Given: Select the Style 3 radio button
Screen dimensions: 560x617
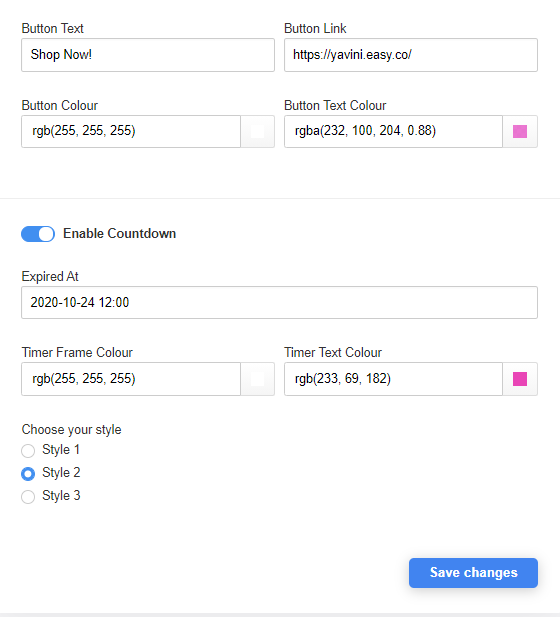Looking at the screenshot, I should coord(28,497).
